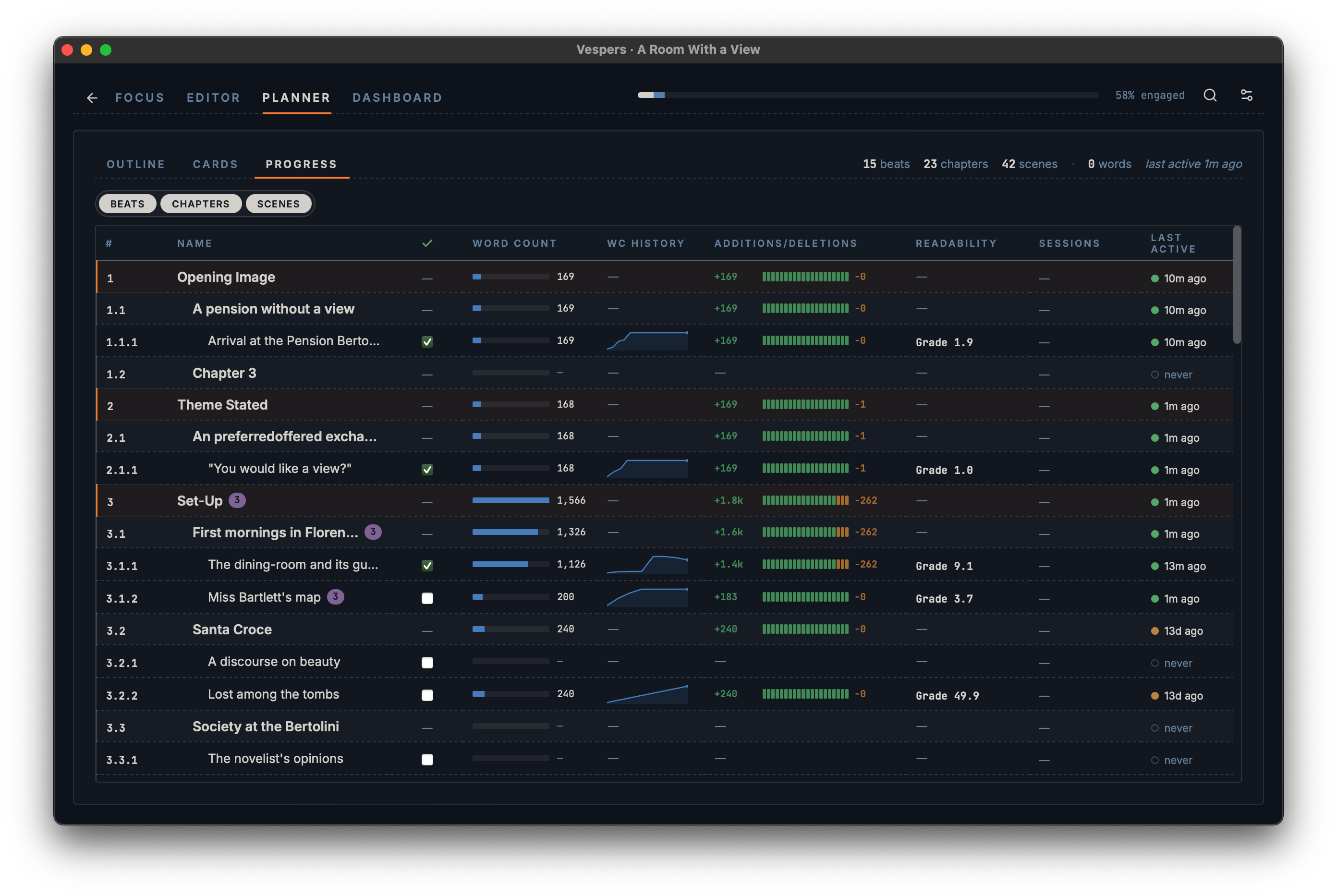Open WC history sparkline for Arrival at the Pension
1337x896 pixels.
click(x=647, y=340)
